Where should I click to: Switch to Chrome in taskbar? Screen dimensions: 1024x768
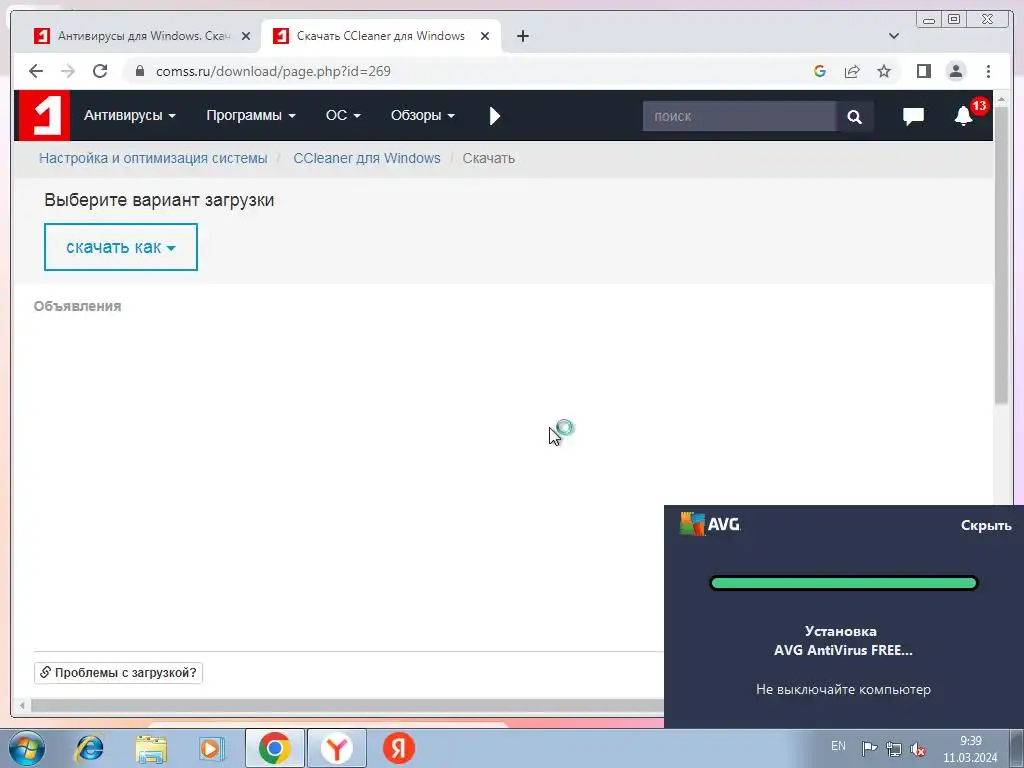(x=274, y=748)
